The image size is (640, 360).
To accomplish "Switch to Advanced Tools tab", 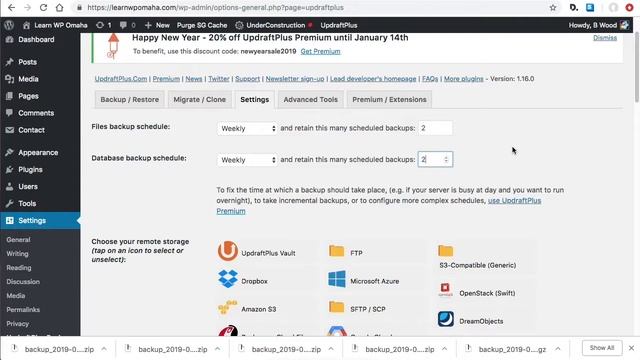I will [311, 100].
